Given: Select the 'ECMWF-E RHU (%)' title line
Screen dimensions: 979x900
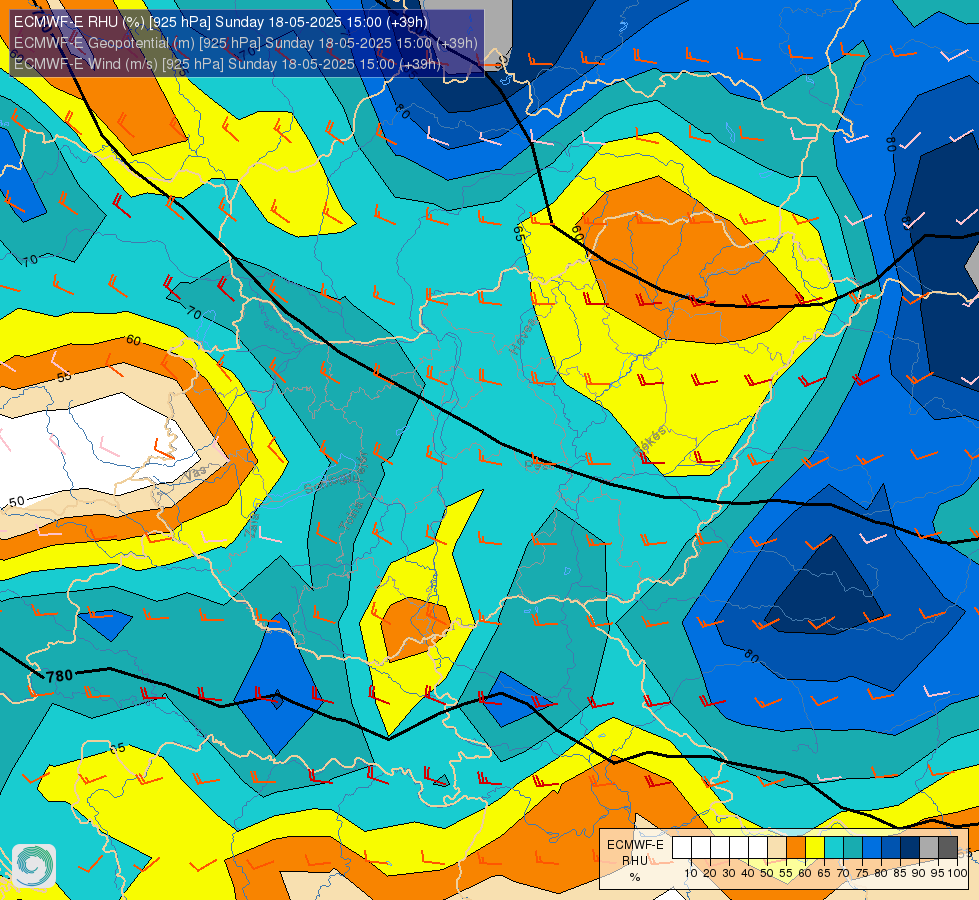Looking at the screenshot, I should [x=221, y=22].
